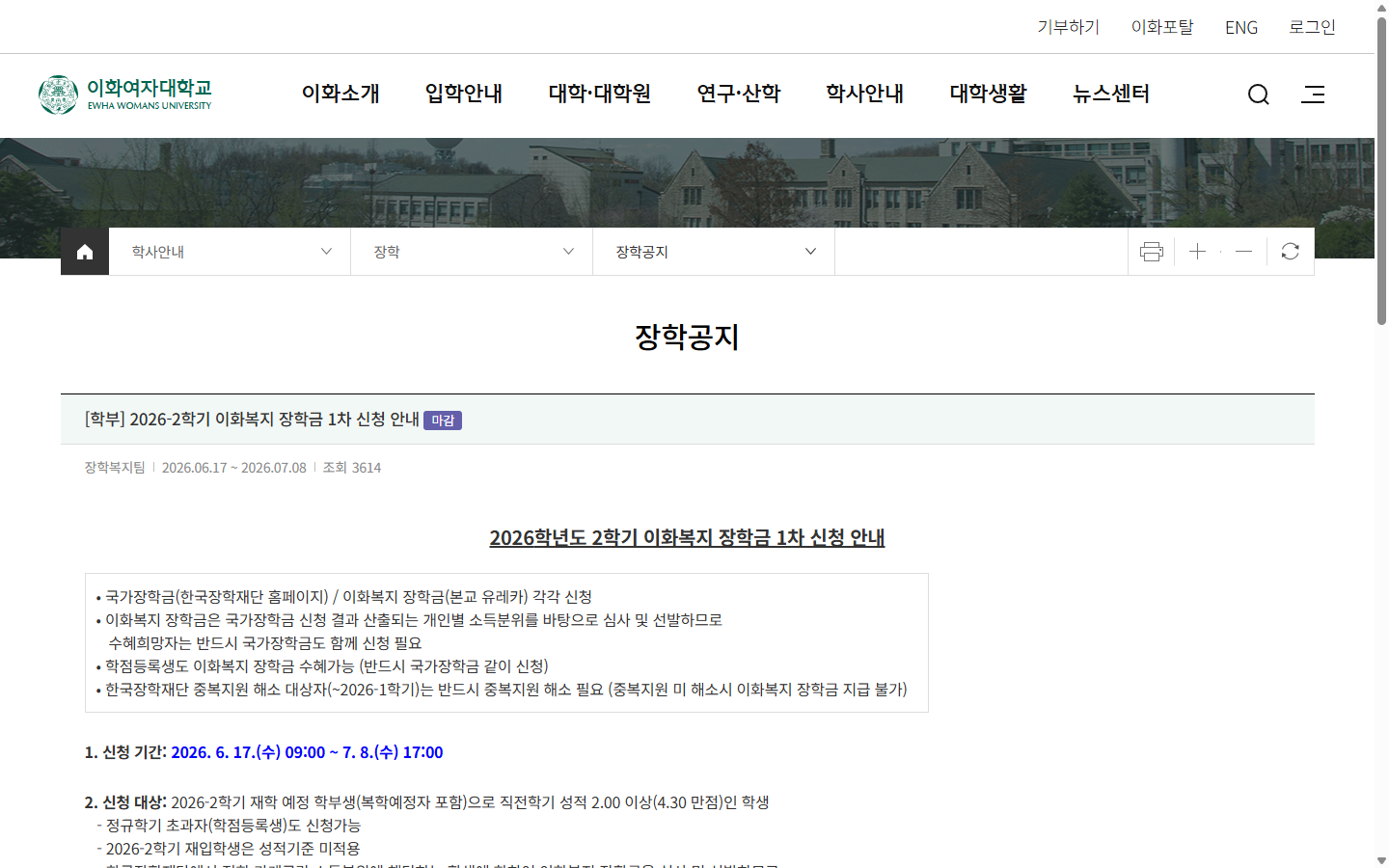Image resolution: width=1389 pixels, height=868 pixels.
Task: Click the Ewha Womans University logo
Action: pos(124,95)
